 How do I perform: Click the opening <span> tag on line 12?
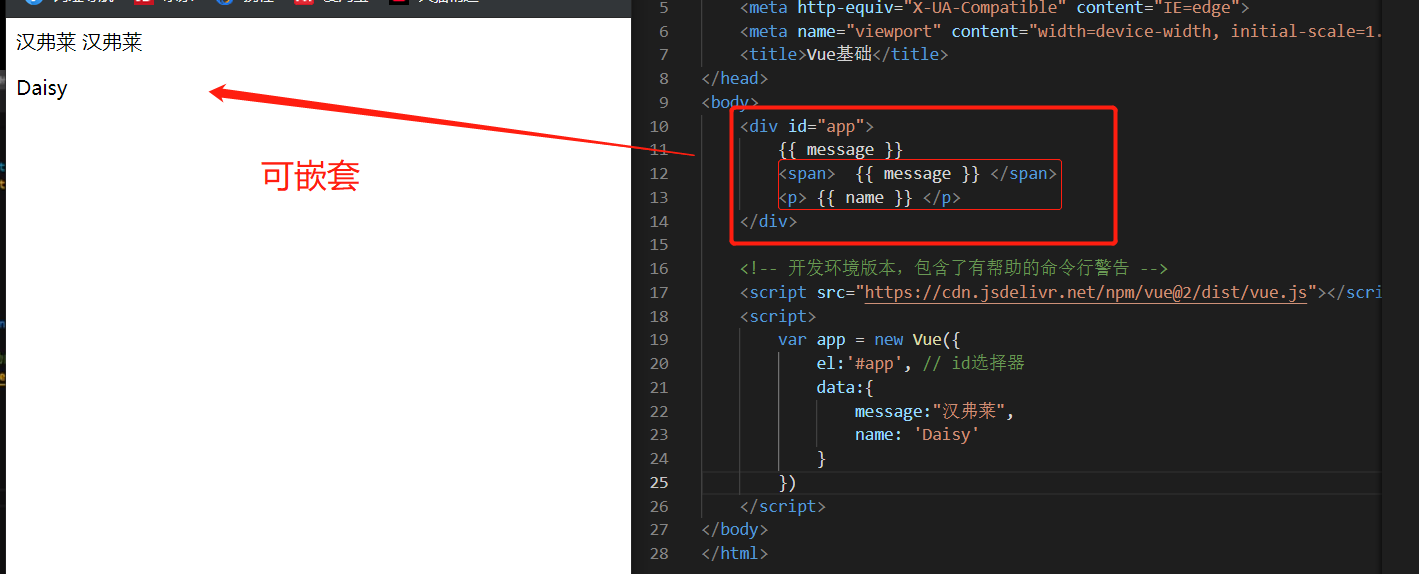[807, 174]
